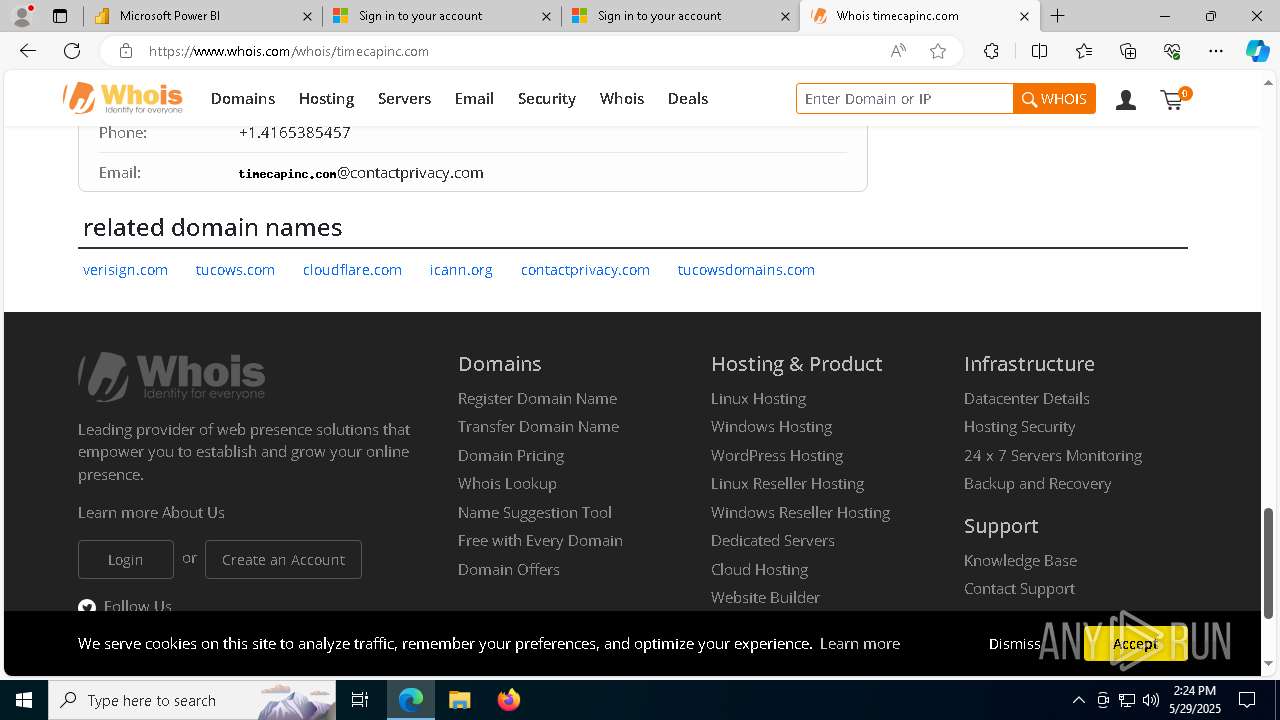Open Browser essentials heart icon
This screenshot has height=720, width=1280.
(1172, 51)
